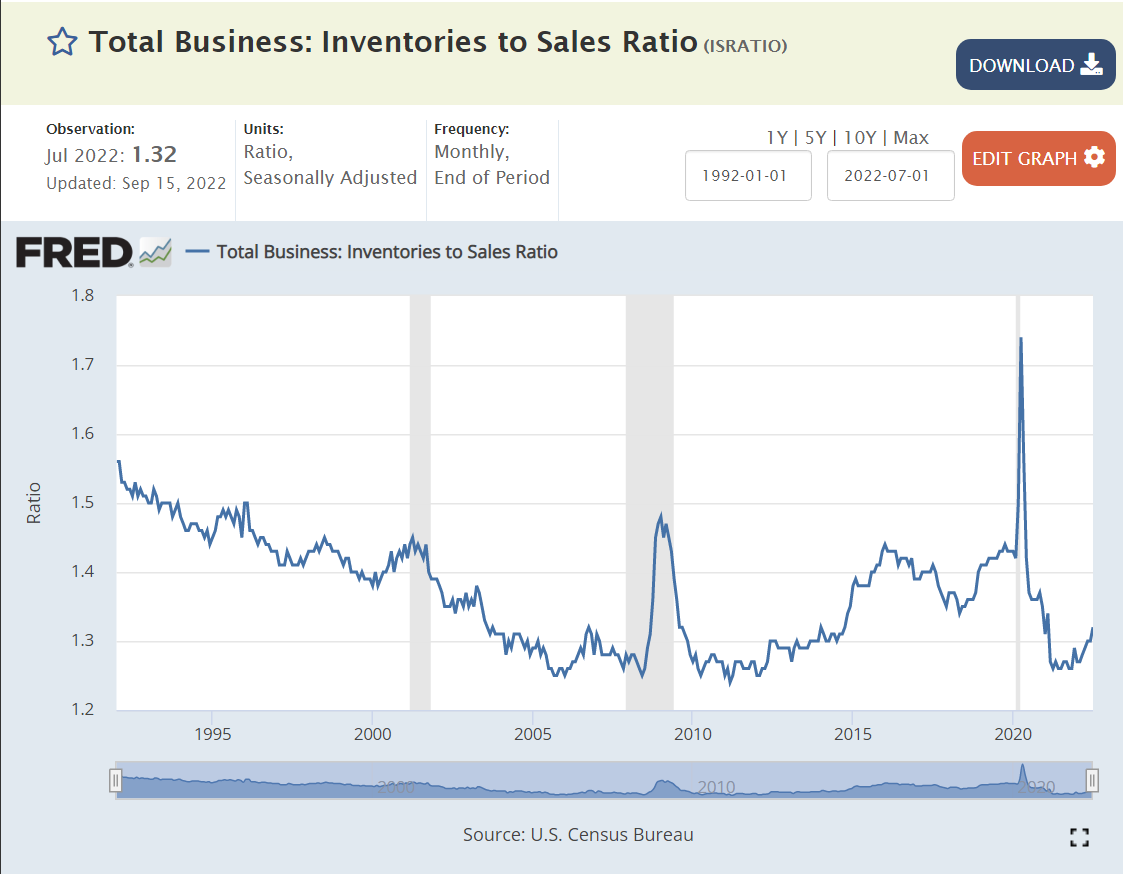This screenshot has width=1124, height=874.
Task: Click the right range slider handle
Action: (x=1093, y=780)
